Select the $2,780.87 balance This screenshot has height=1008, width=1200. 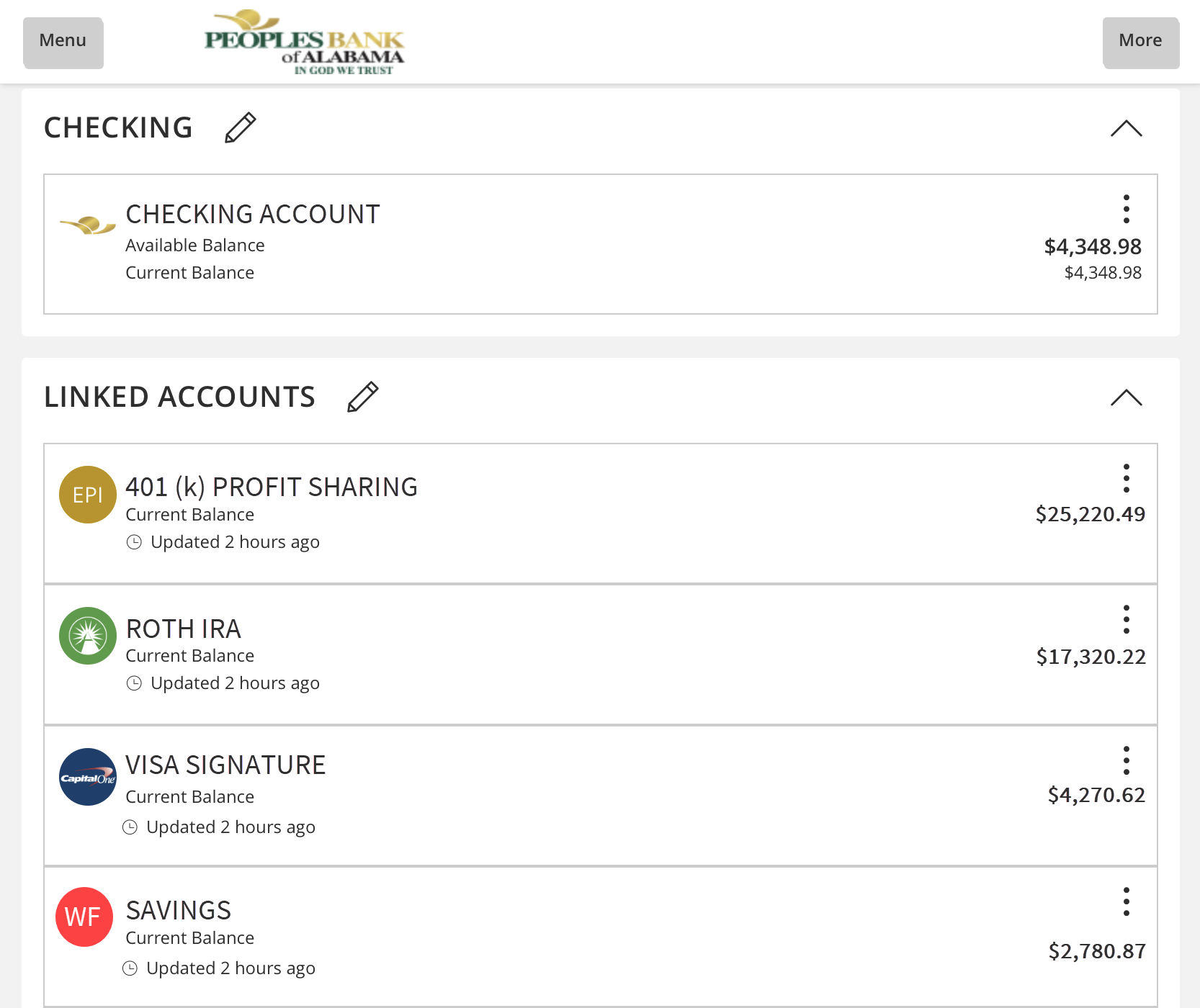point(1097,951)
